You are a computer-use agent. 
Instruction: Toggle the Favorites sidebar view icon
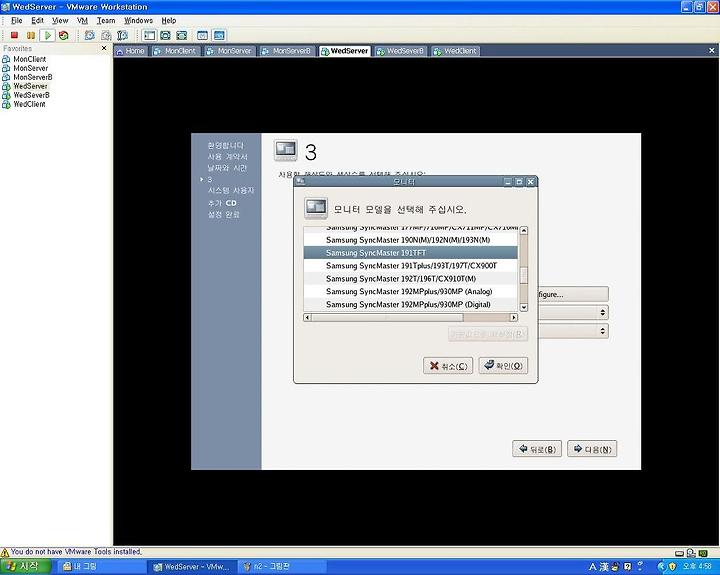[x=149, y=35]
